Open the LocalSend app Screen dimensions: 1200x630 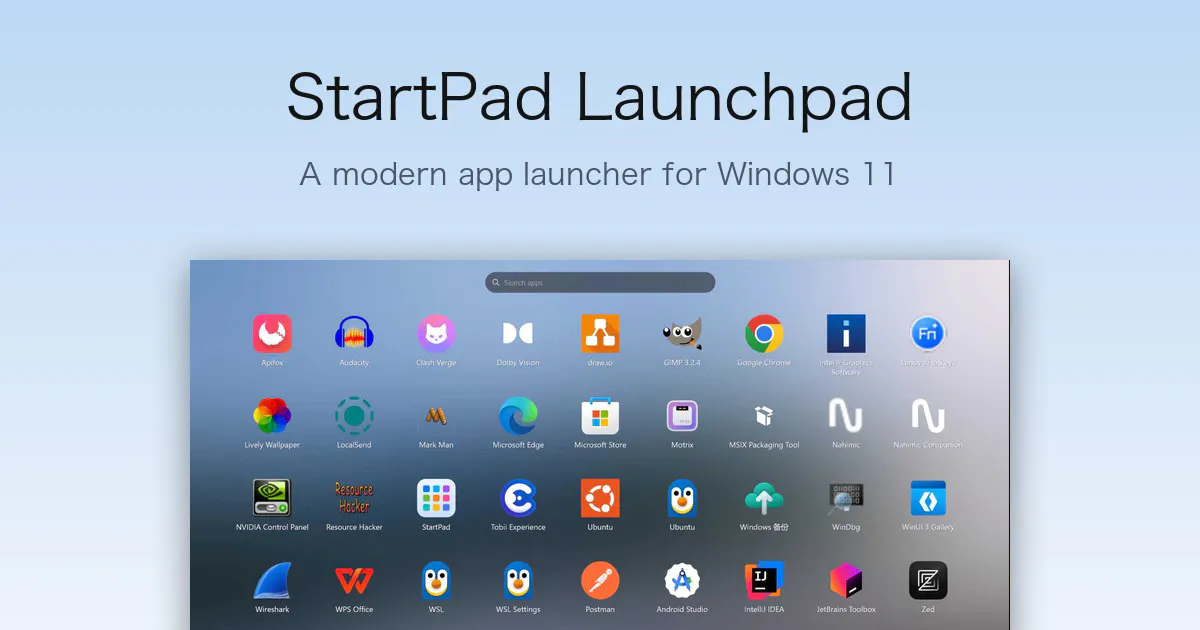tap(354, 415)
